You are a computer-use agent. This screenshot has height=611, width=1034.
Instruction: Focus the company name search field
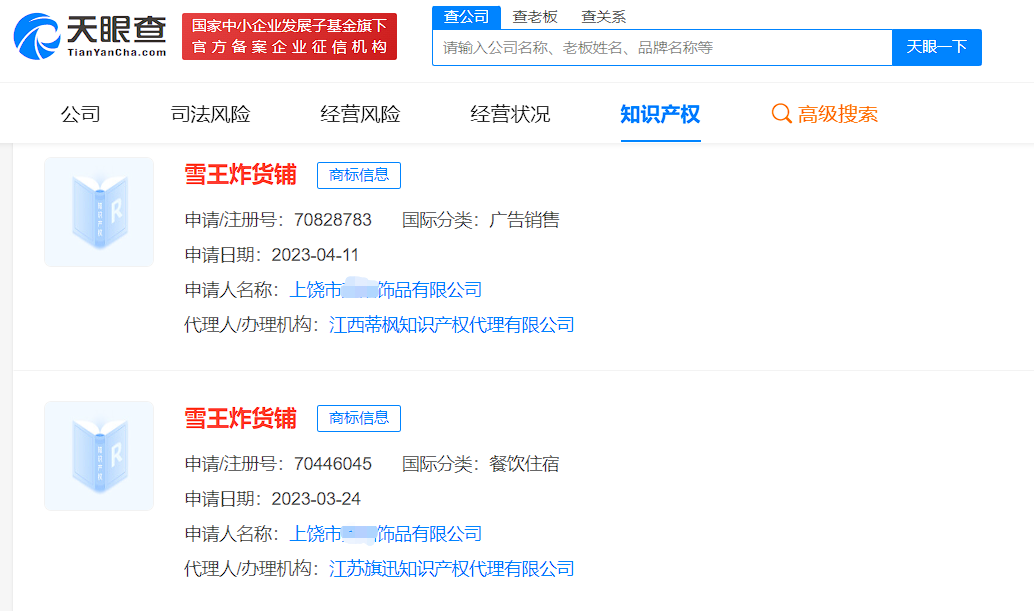click(x=662, y=47)
